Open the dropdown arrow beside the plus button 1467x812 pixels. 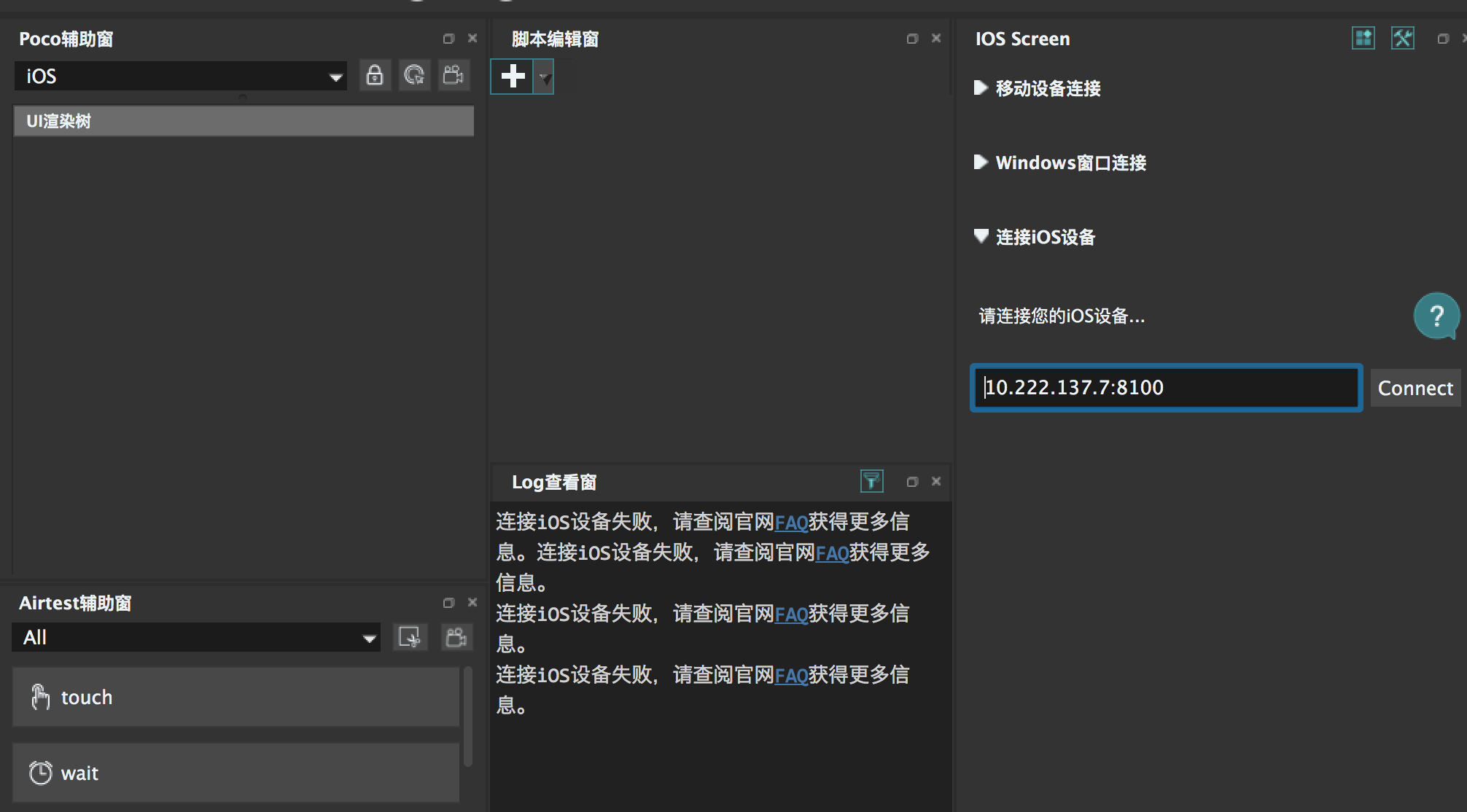pos(544,77)
